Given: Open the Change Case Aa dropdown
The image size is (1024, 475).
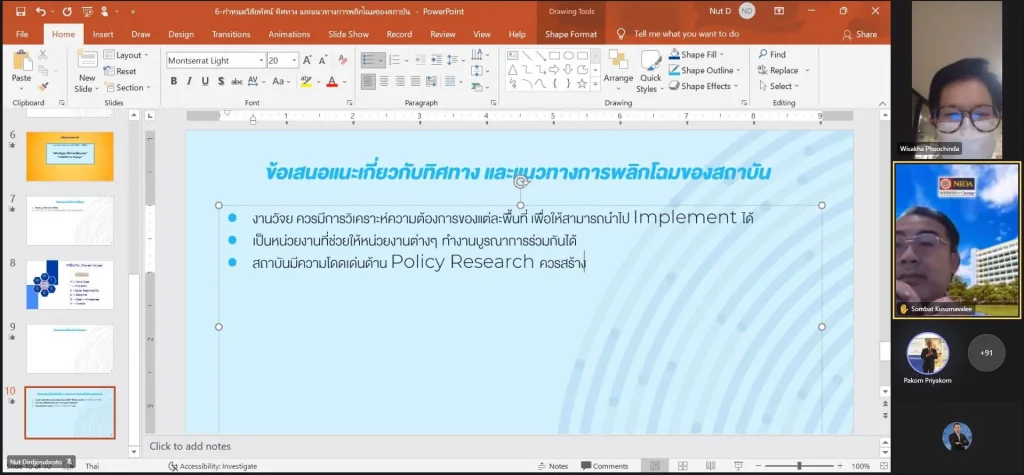Looking at the screenshot, I should pos(281,81).
